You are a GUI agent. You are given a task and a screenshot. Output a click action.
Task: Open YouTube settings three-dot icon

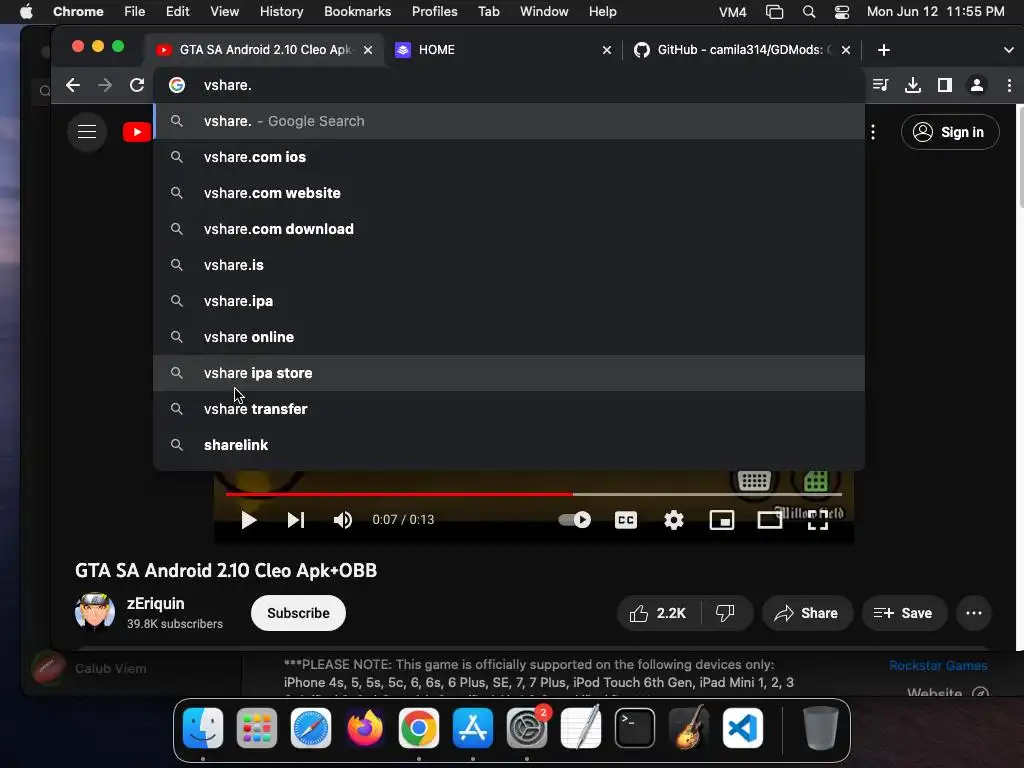(873, 132)
